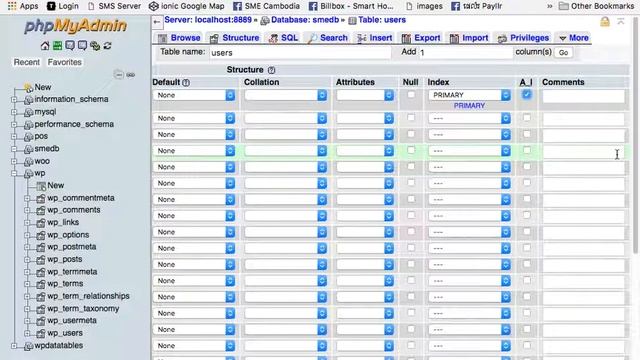Click the phpMyAdmin Home icon
Viewport: 640px width, 360px height.
[45, 46]
